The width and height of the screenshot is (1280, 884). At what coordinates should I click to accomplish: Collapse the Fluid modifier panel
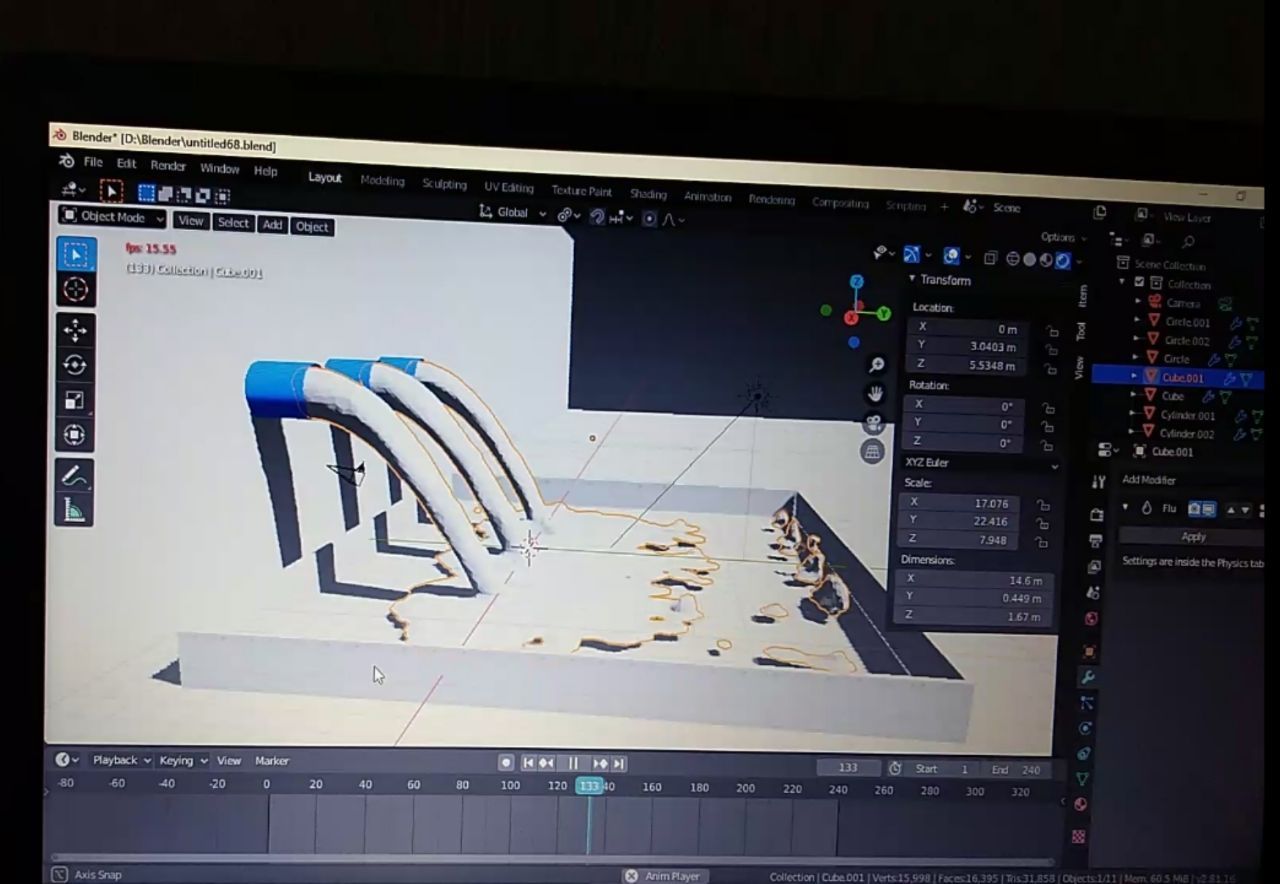click(1125, 508)
